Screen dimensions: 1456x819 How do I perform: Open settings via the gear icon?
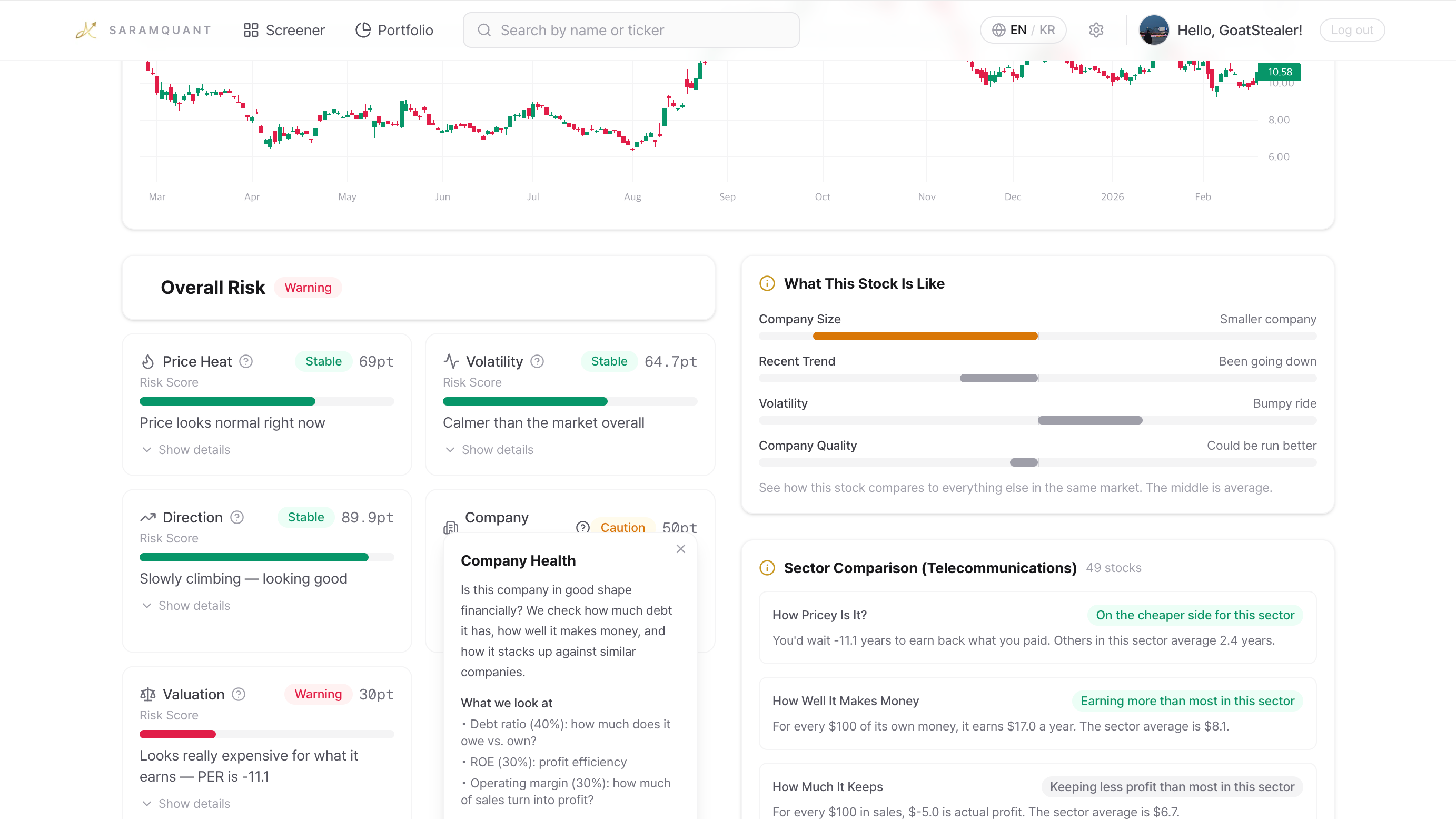tap(1096, 30)
